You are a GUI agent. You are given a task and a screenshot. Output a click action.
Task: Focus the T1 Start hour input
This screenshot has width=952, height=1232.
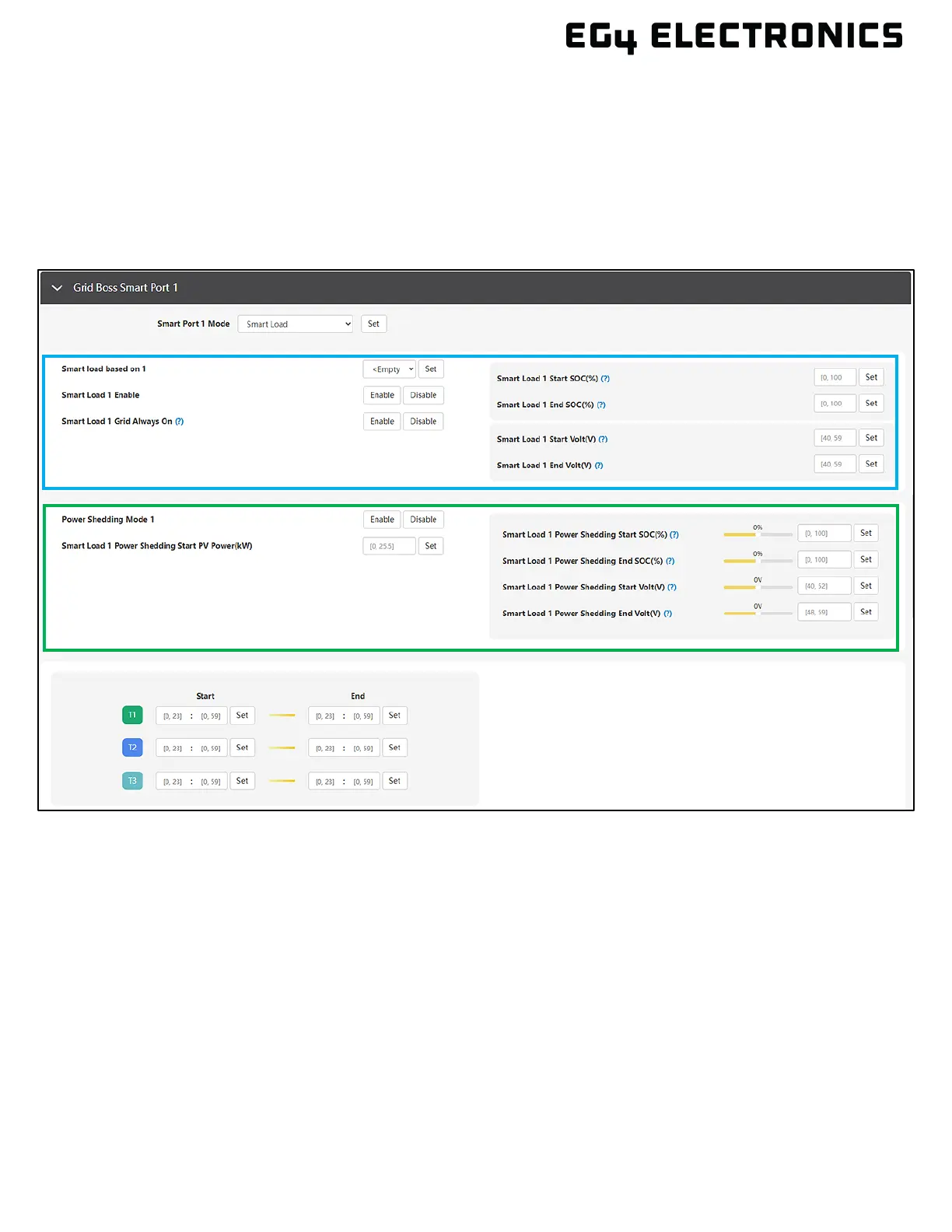[173, 716]
